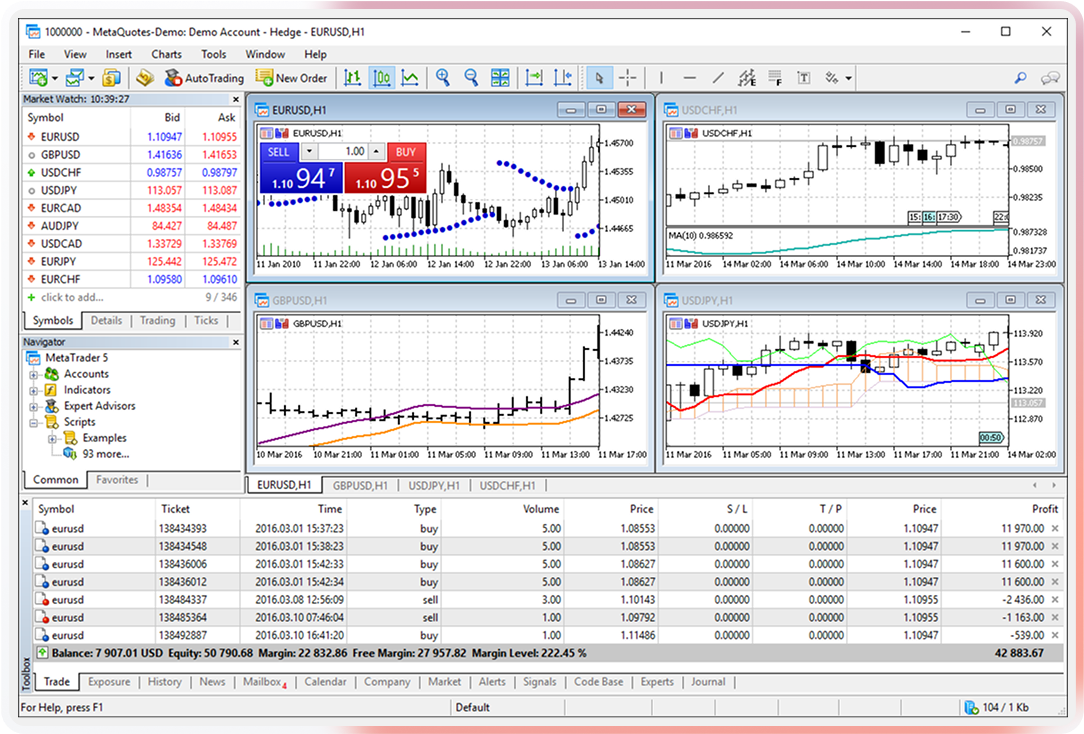Open the Insert menu
The height and width of the screenshot is (734, 1084).
pos(119,54)
